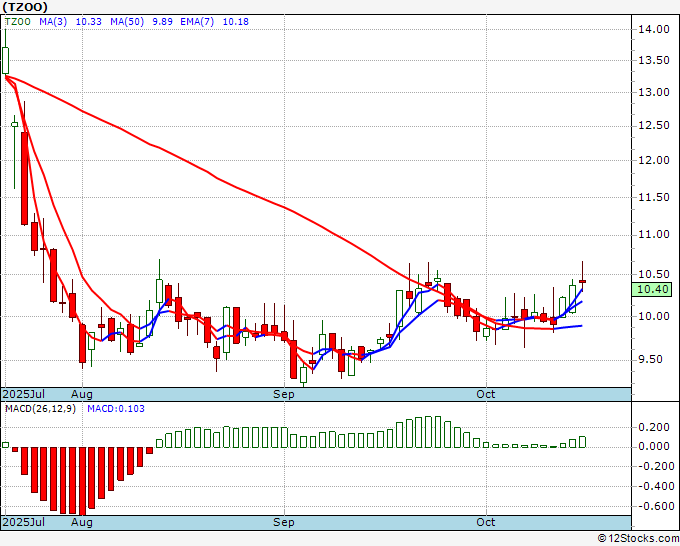Viewport: 680px width, 546px height.
Task: Click the MA(3) value 10.33
Action: pos(88,22)
